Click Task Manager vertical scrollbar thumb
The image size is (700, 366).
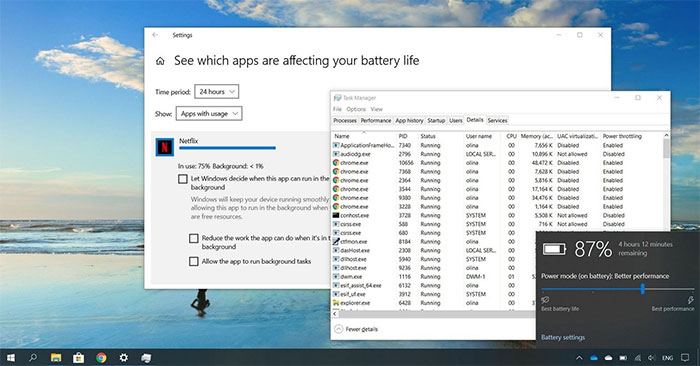click(666, 148)
